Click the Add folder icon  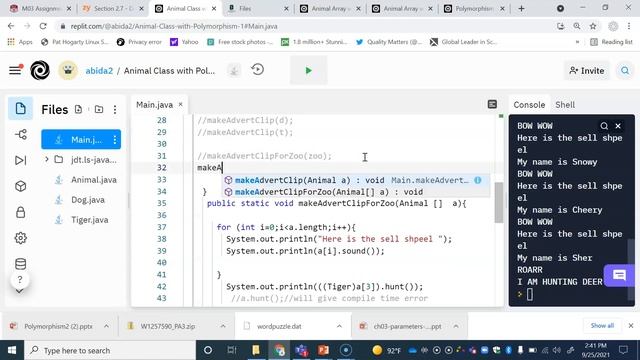click(x=99, y=109)
